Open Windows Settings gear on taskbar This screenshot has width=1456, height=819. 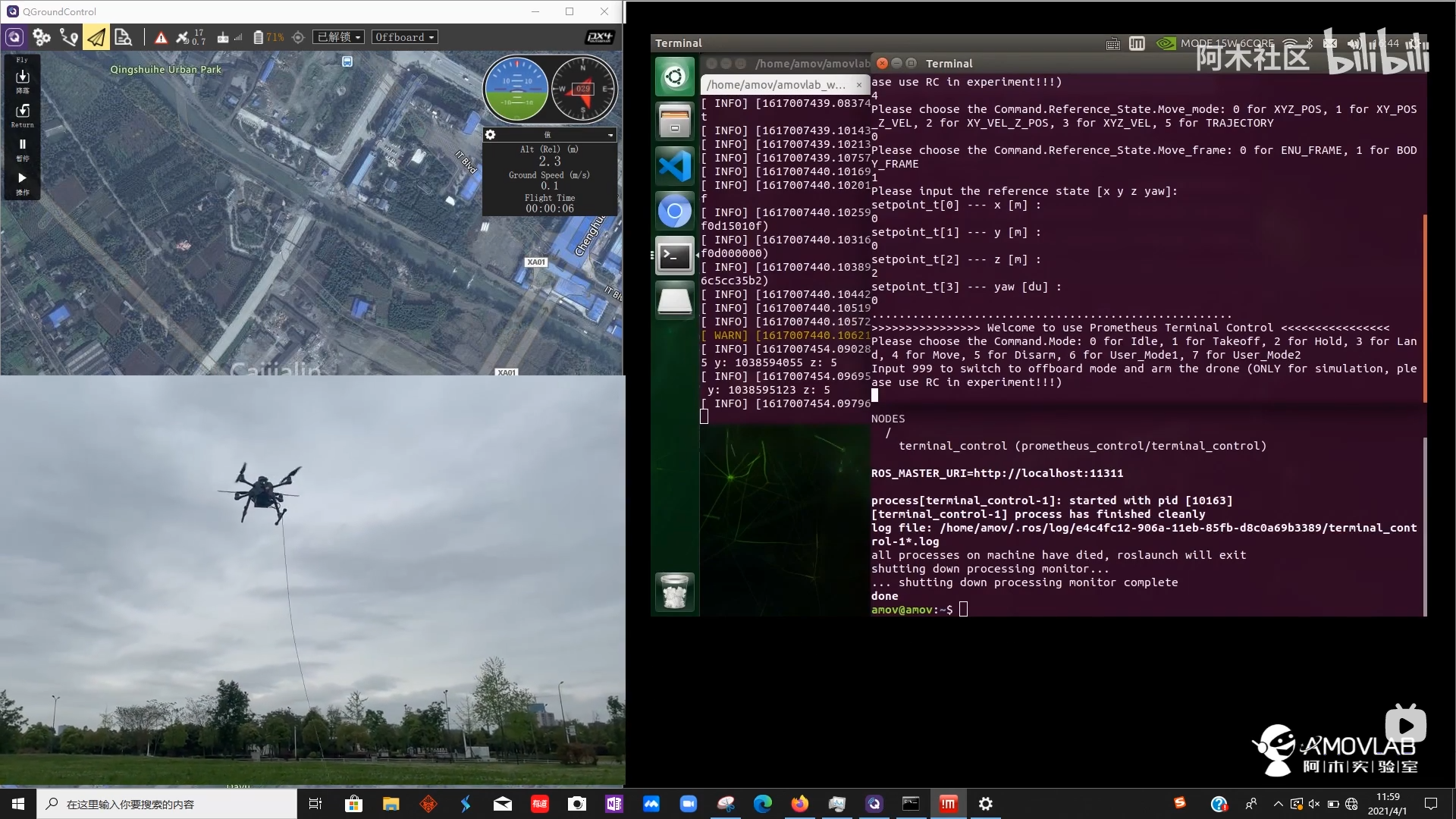pyautogui.click(x=986, y=804)
